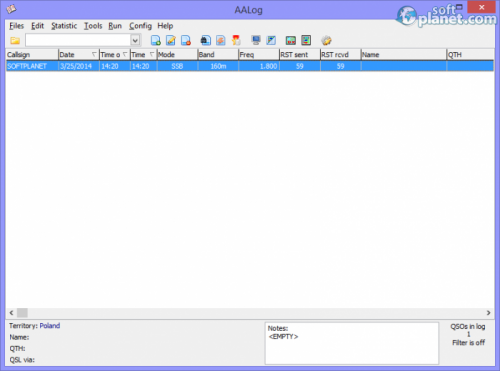Image resolution: width=500 pixels, height=371 pixels.
Task: Click the Poland territory text
Action: 50,326
